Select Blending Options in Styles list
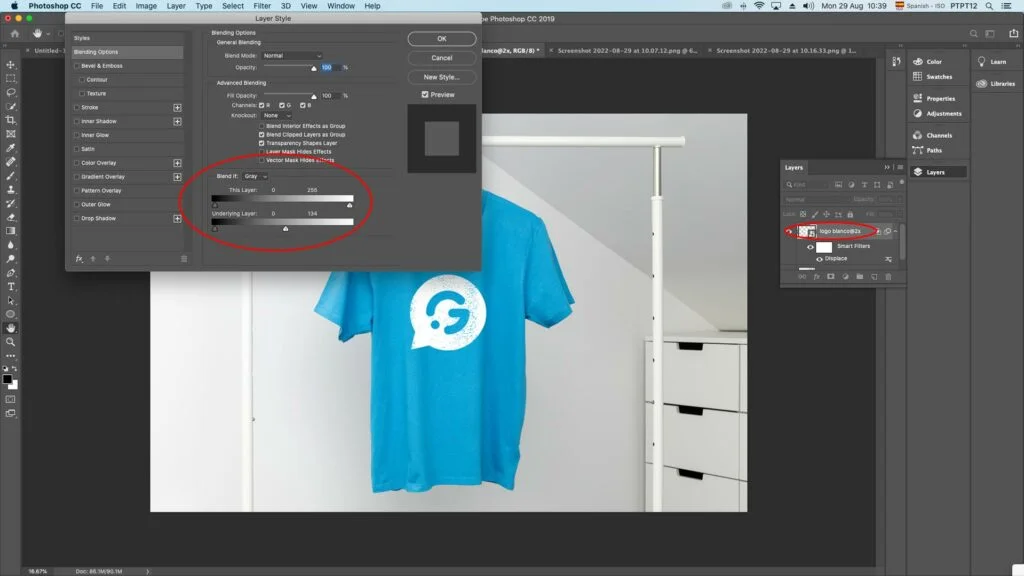The image size is (1024, 576). click(x=127, y=52)
